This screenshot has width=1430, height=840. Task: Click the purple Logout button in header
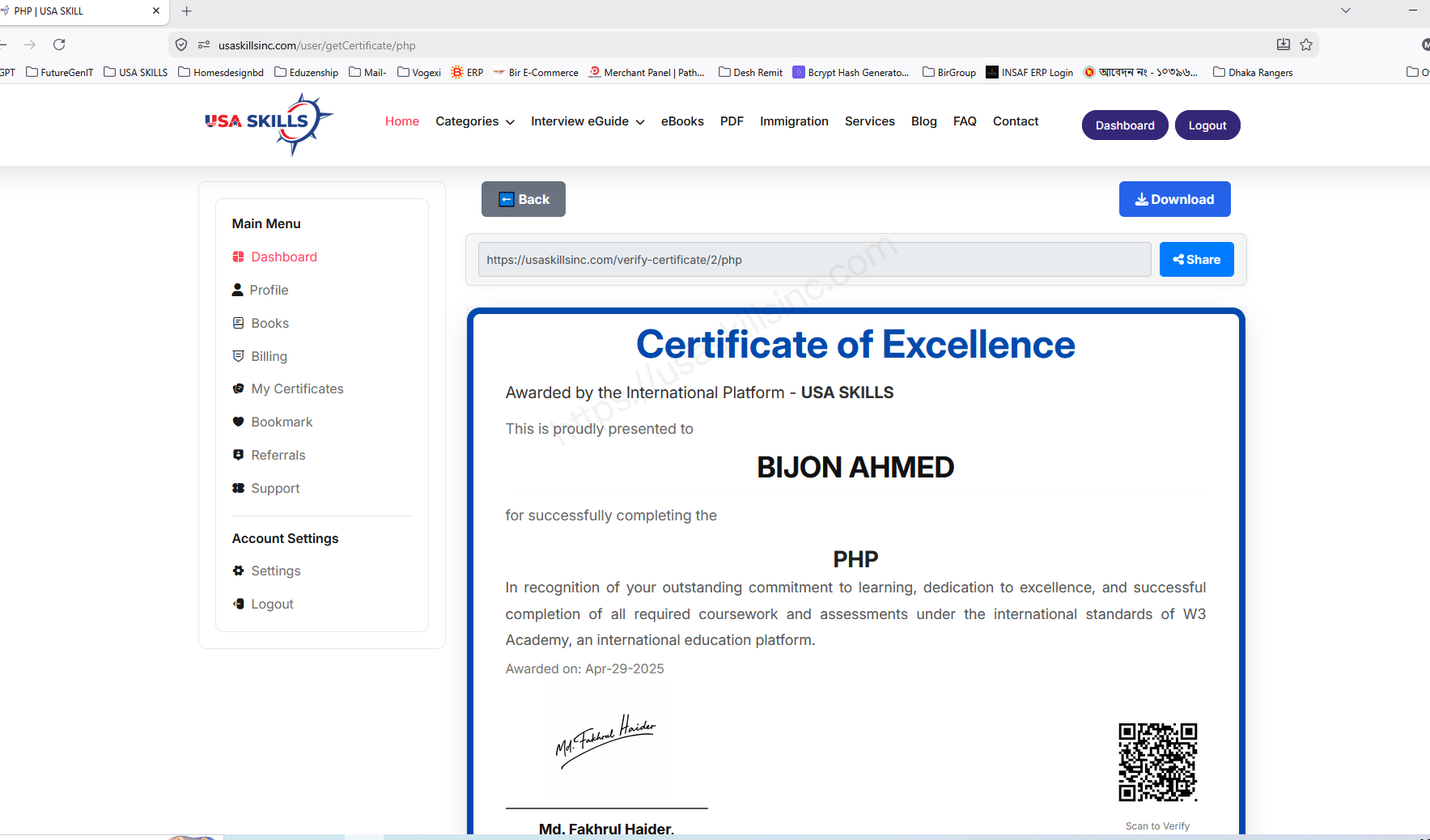(1207, 125)
